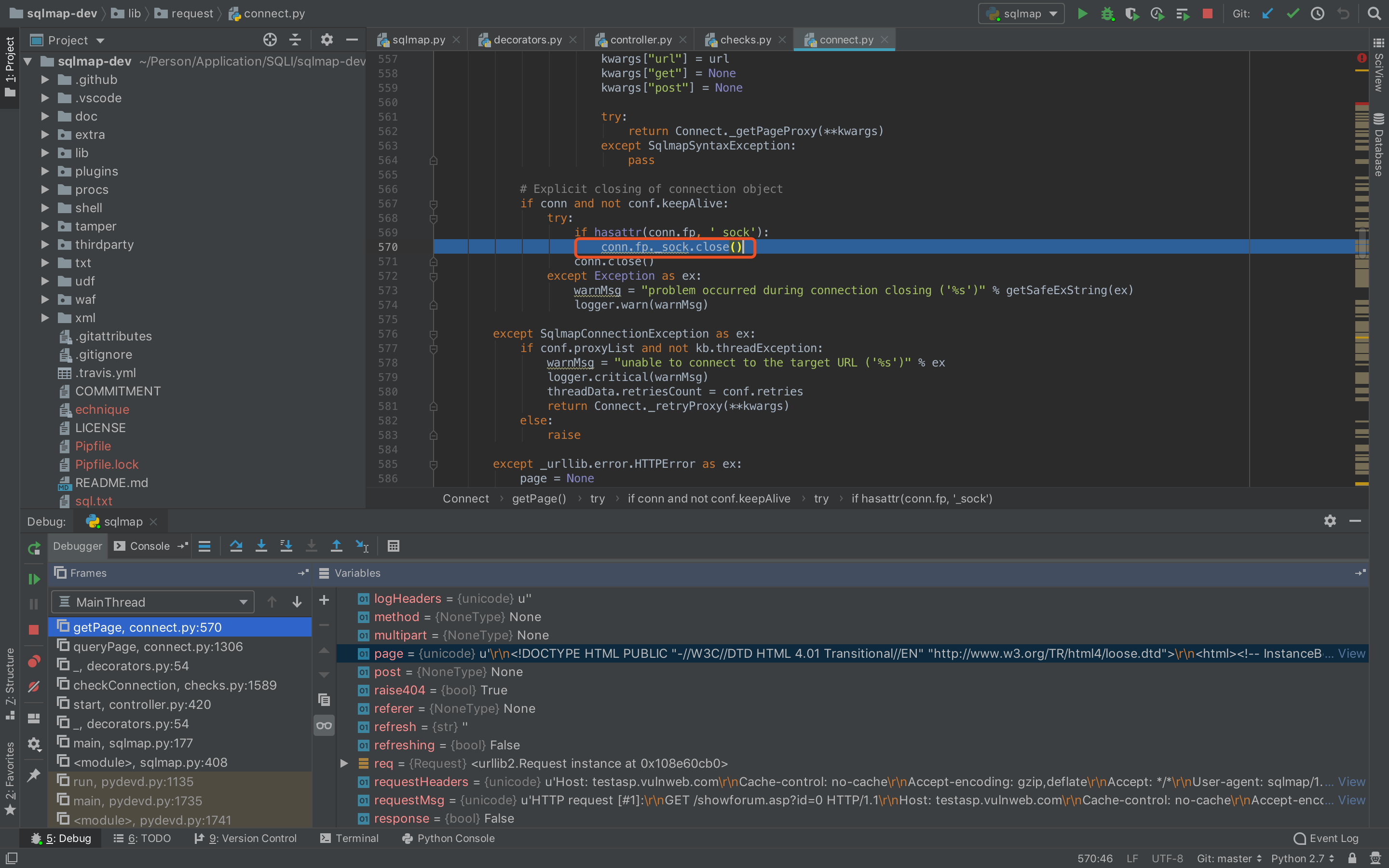Start debugging with the Debug bug icon
The width and height of the screenshot is (1389, 868).
tap(1108, 13)
